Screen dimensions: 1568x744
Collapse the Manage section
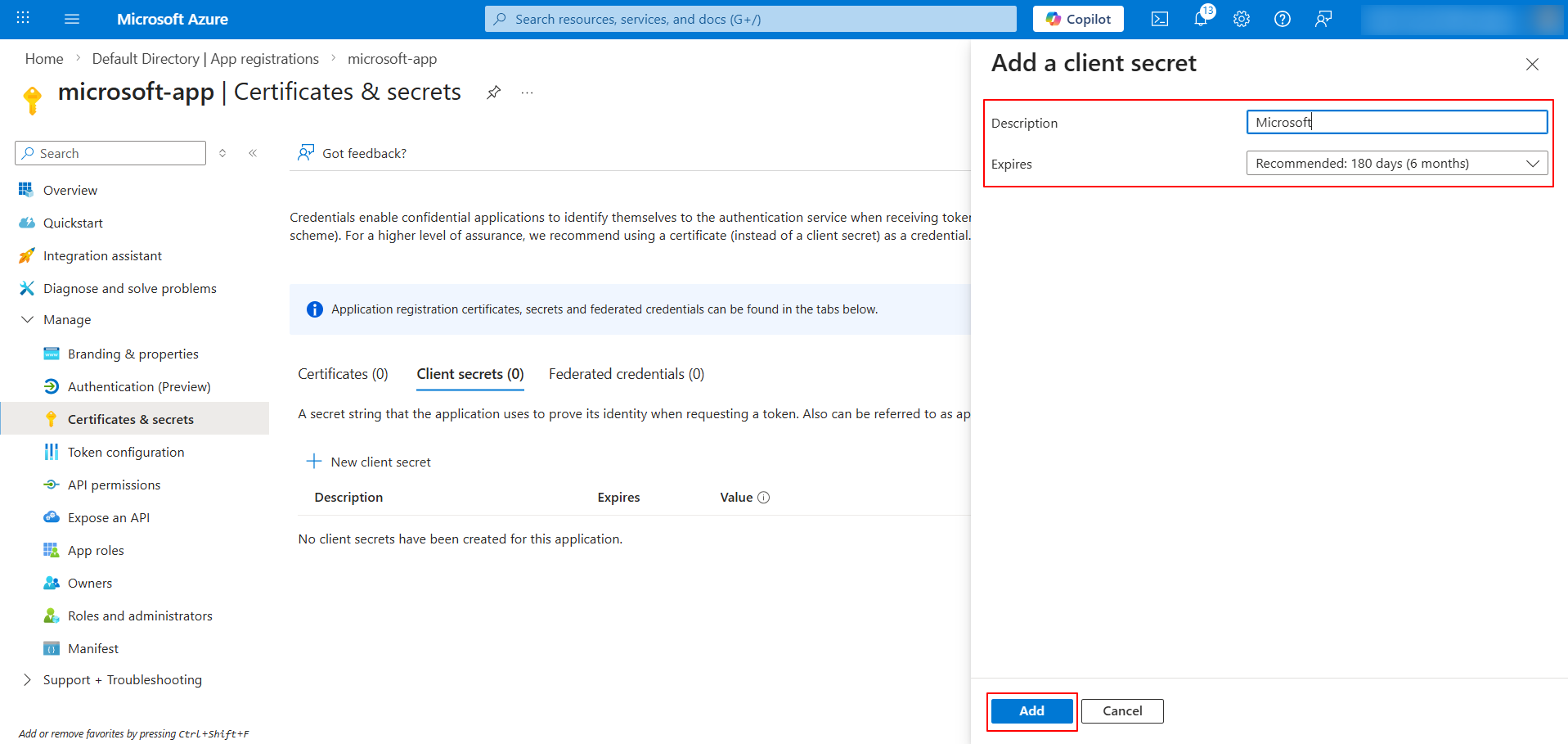pyautogui.click(x=27, y=319)
